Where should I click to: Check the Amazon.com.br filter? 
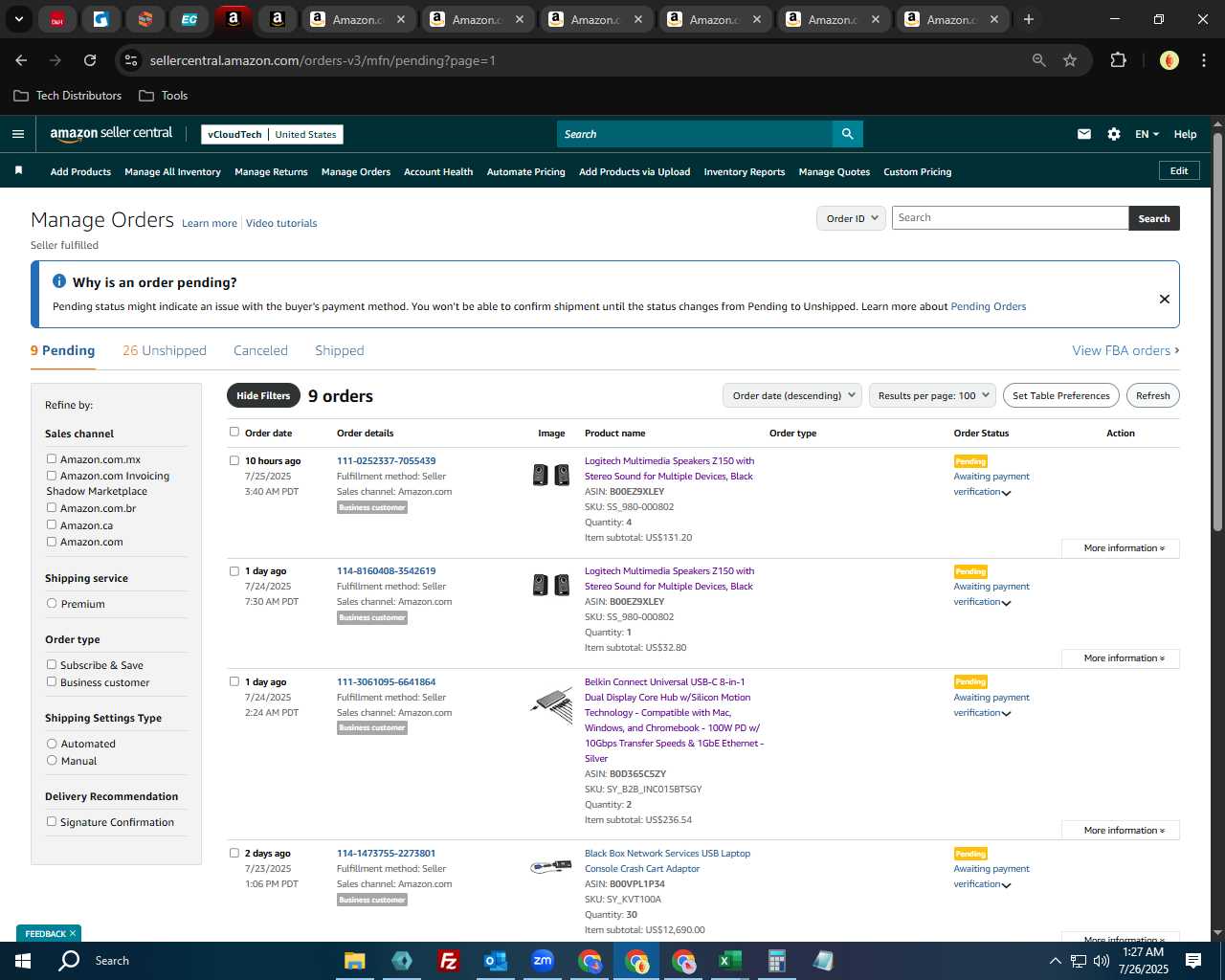(x=52, y=508)
